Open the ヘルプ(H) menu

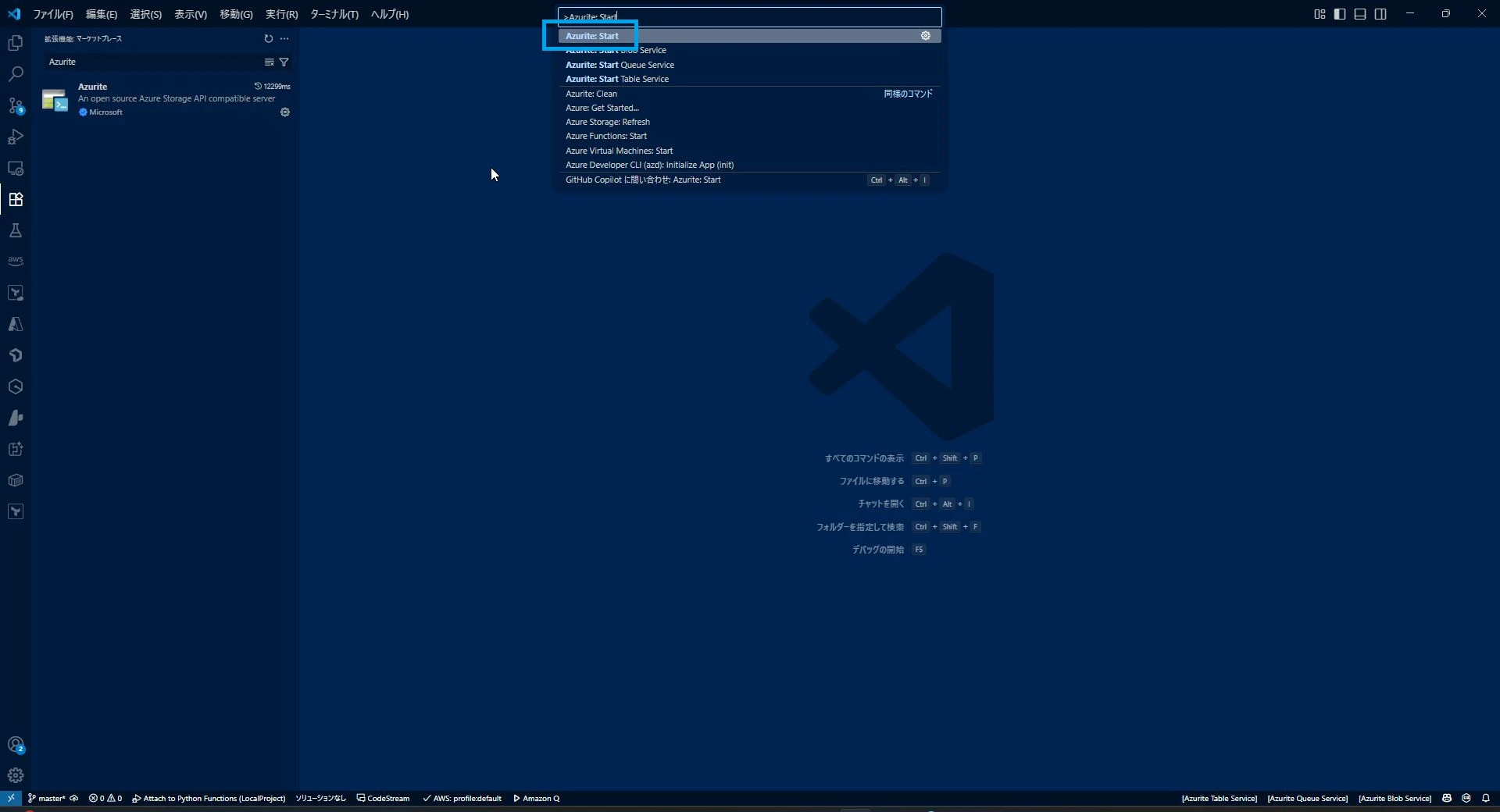click(390, 14)
